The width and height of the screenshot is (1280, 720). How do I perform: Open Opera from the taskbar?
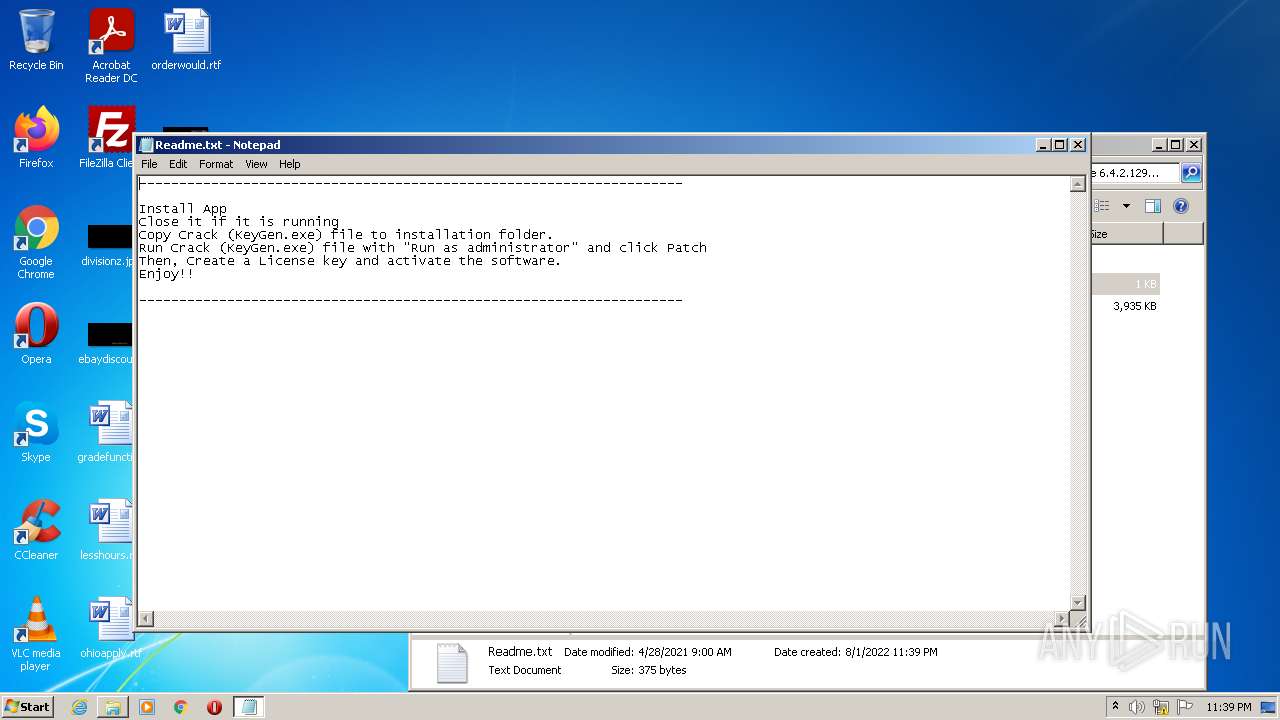(x=214, y=707)
